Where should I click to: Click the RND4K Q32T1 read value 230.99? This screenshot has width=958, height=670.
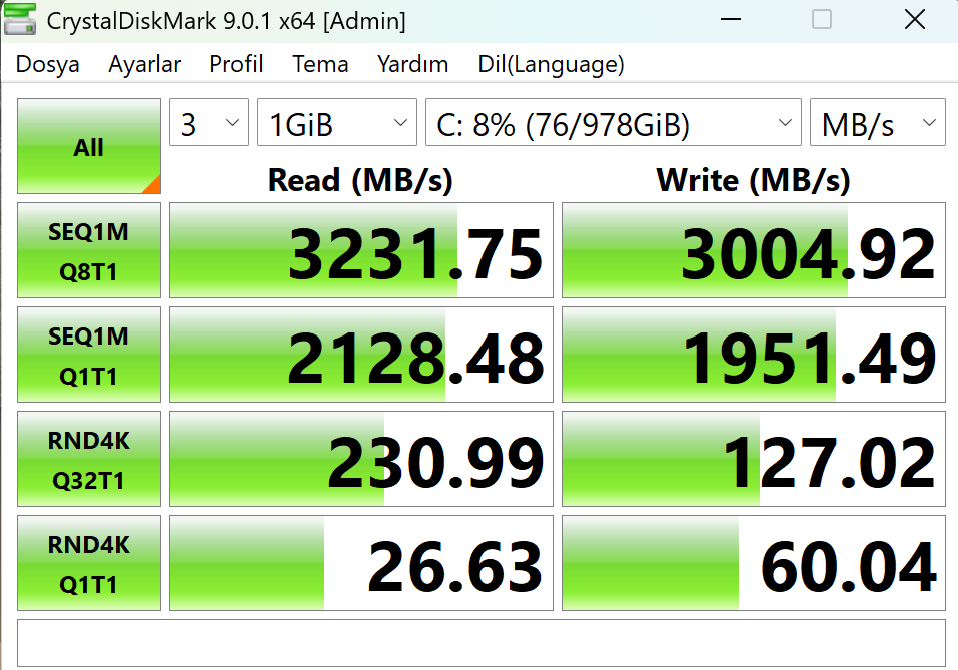[361, 459]
